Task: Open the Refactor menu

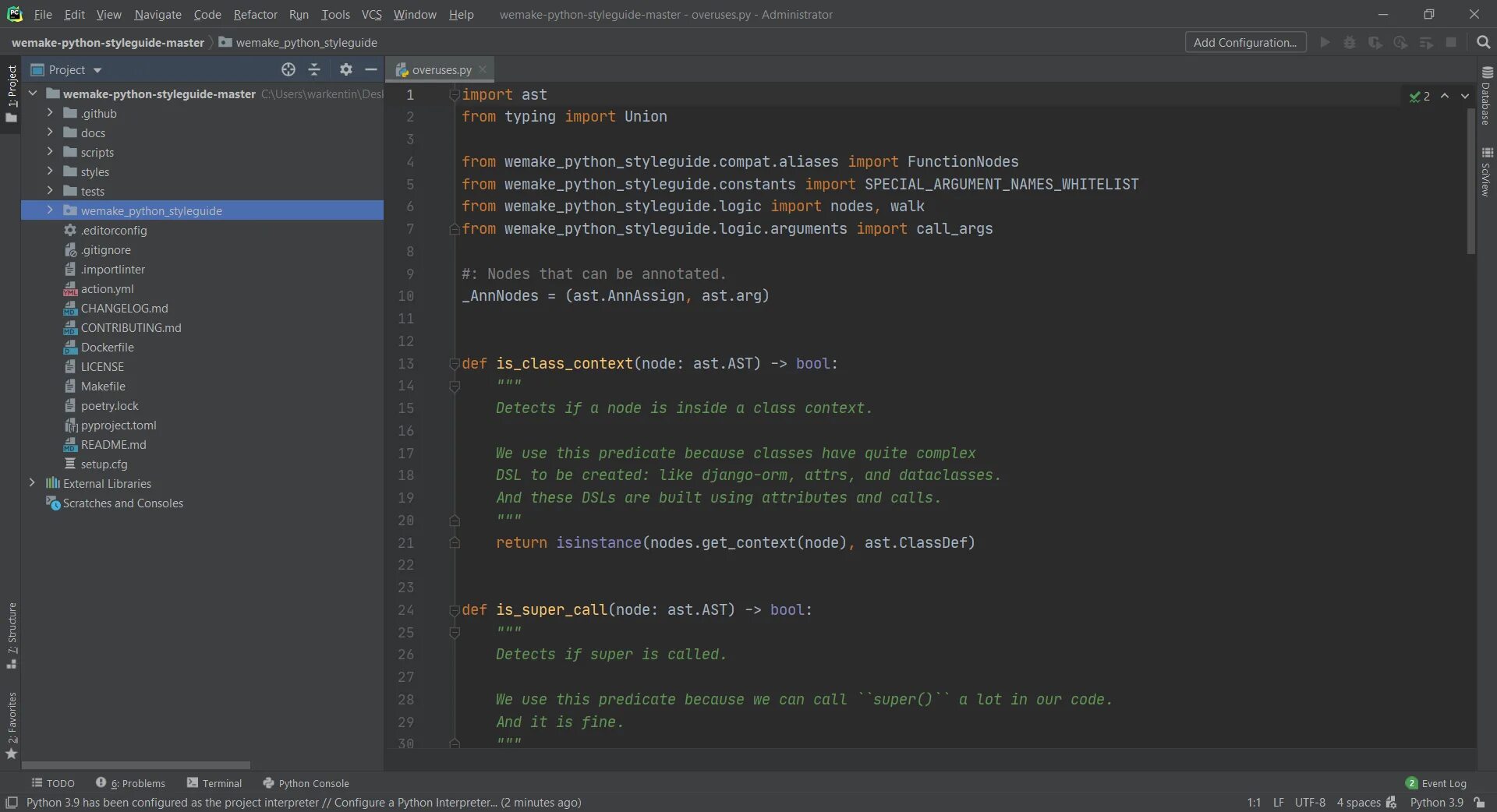Action: tap(255, 14)
